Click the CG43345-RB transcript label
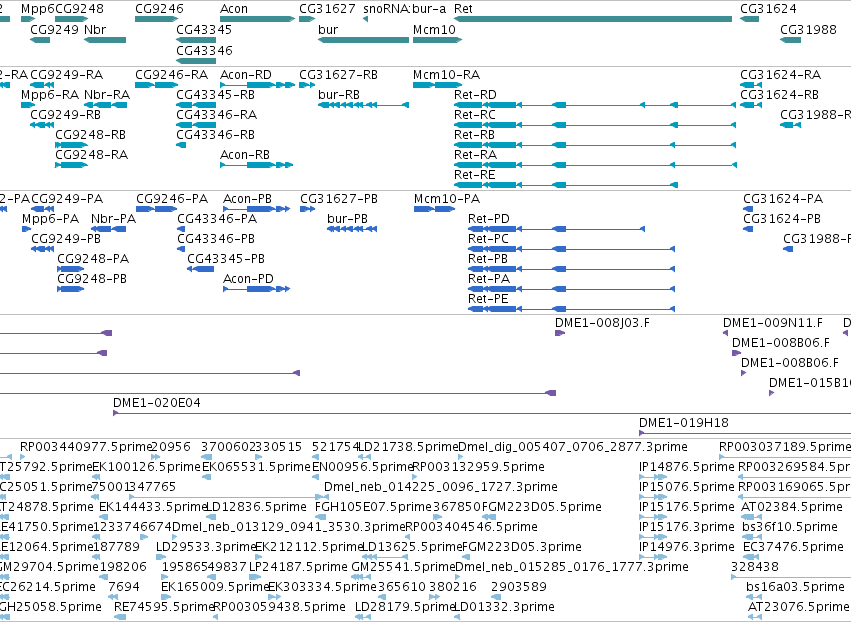Screen dimensions: 851x622 click(x=215, y=95)
